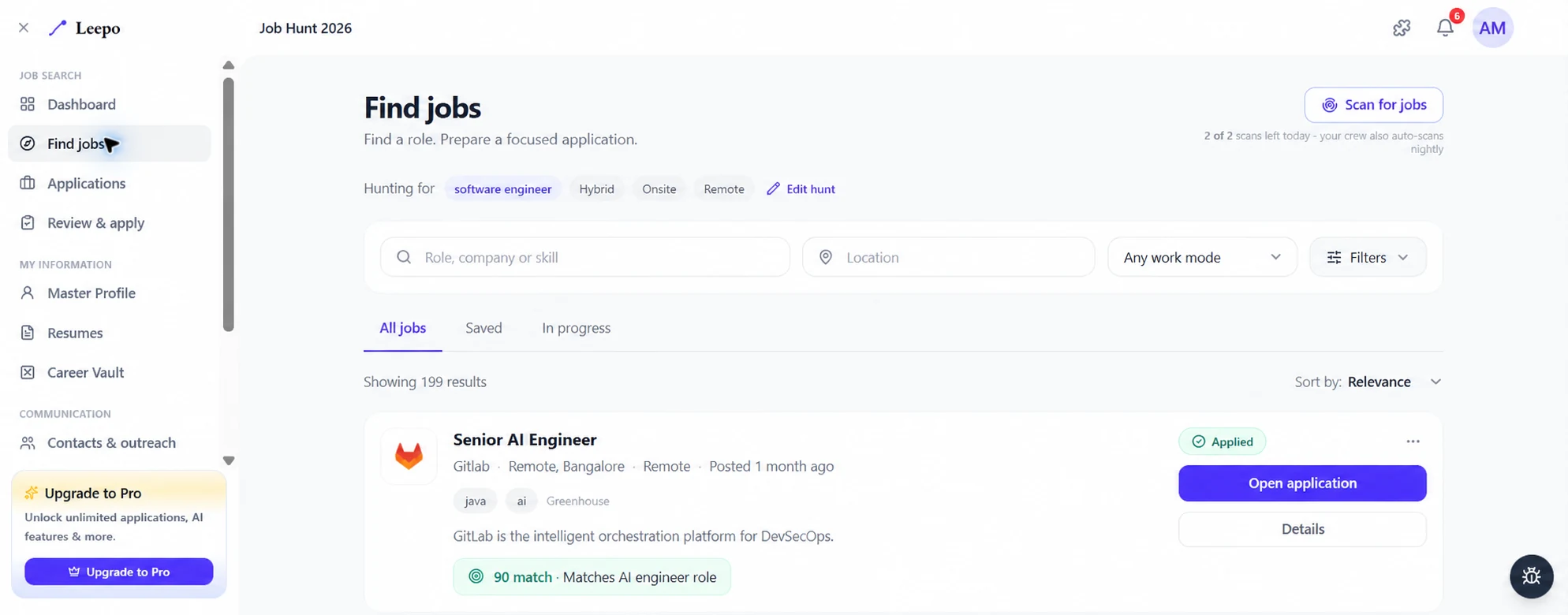Focus the Role, company or skill search field

coord(584,257)
